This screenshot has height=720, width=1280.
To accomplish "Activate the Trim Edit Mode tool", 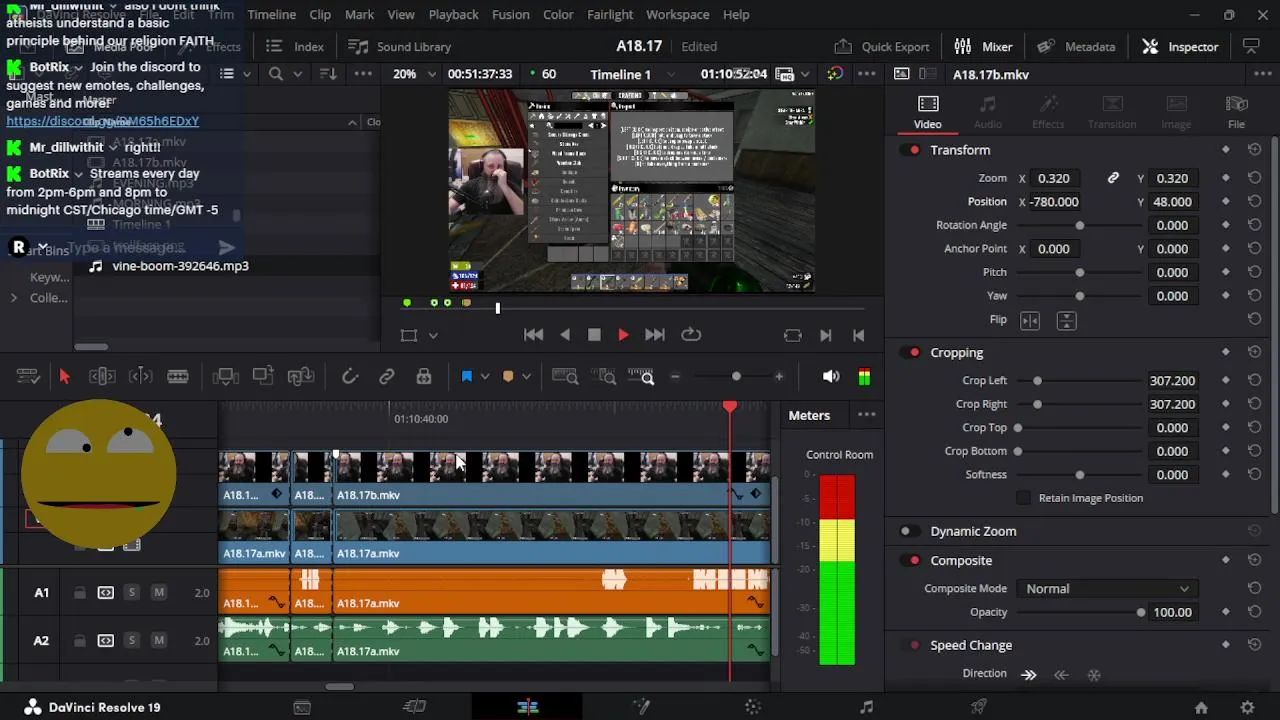I will (102, 377).
